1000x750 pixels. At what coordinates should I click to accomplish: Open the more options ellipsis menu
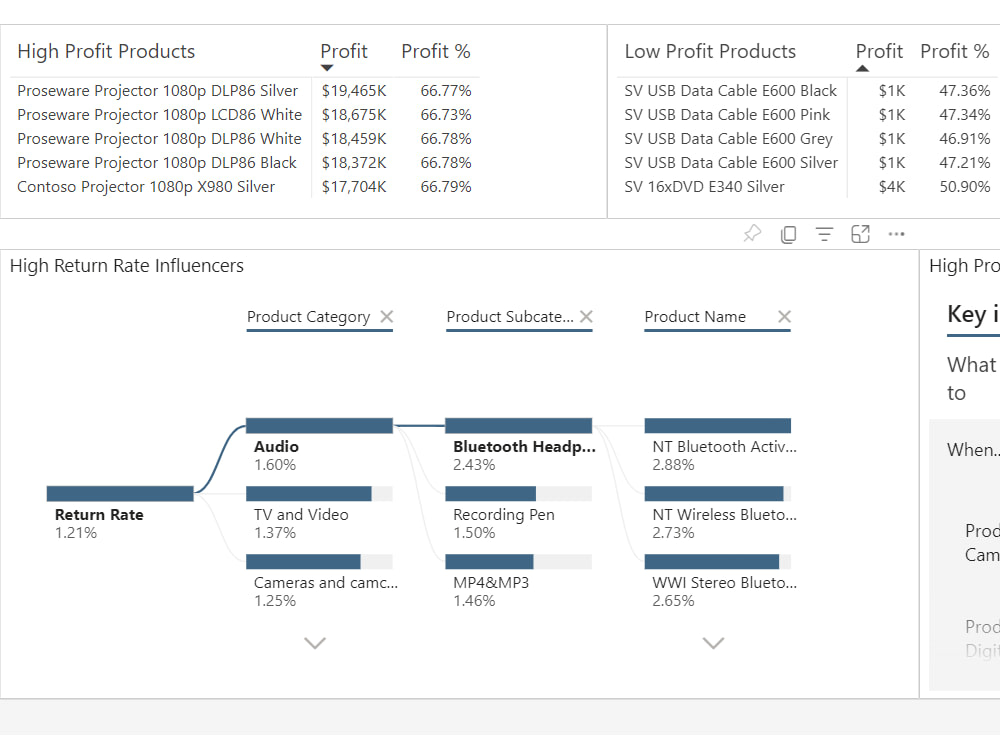[x=896, y=233]
